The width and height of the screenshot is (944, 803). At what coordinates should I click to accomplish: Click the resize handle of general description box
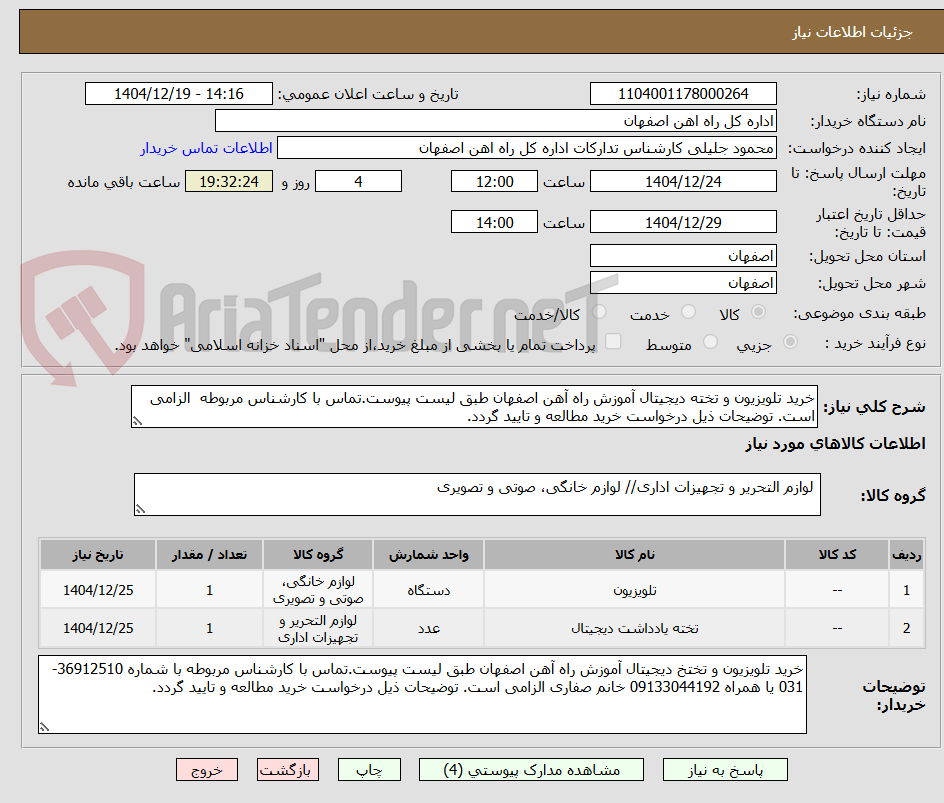[x=137, y=421]
